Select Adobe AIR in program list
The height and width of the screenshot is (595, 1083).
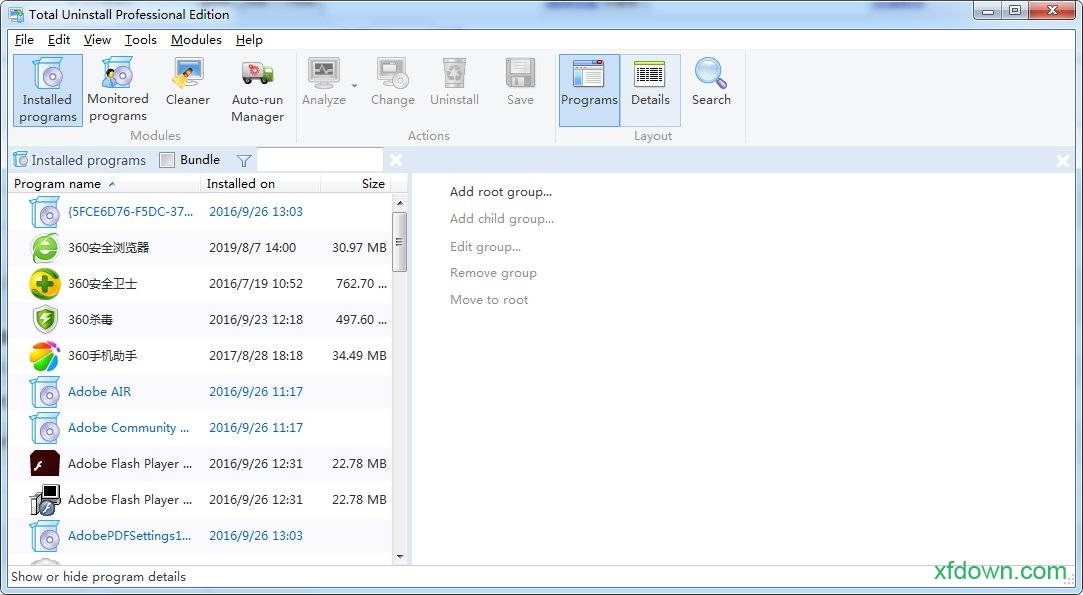99,392
